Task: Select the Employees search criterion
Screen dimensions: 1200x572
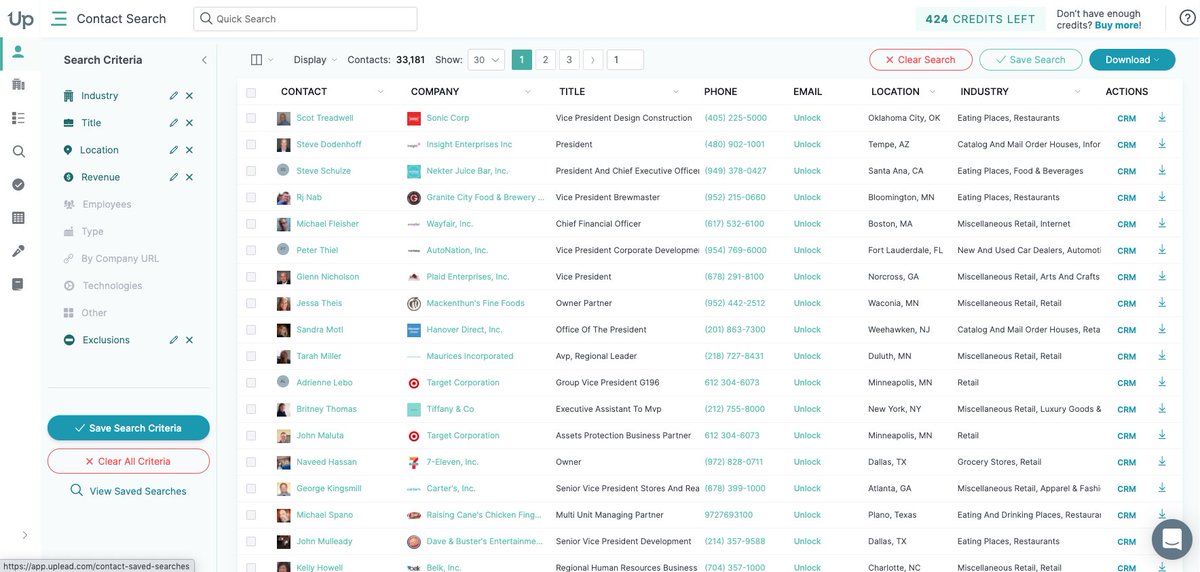Action: pyautogui.click(x=107, y=204)
